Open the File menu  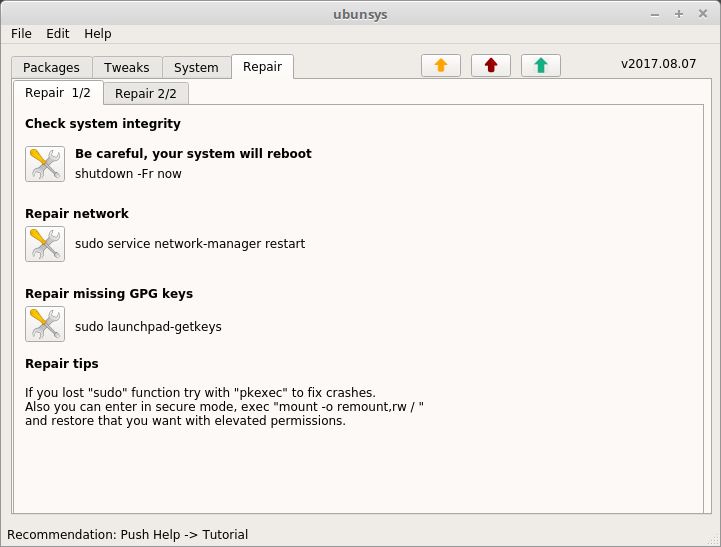(x=21, y=34)
